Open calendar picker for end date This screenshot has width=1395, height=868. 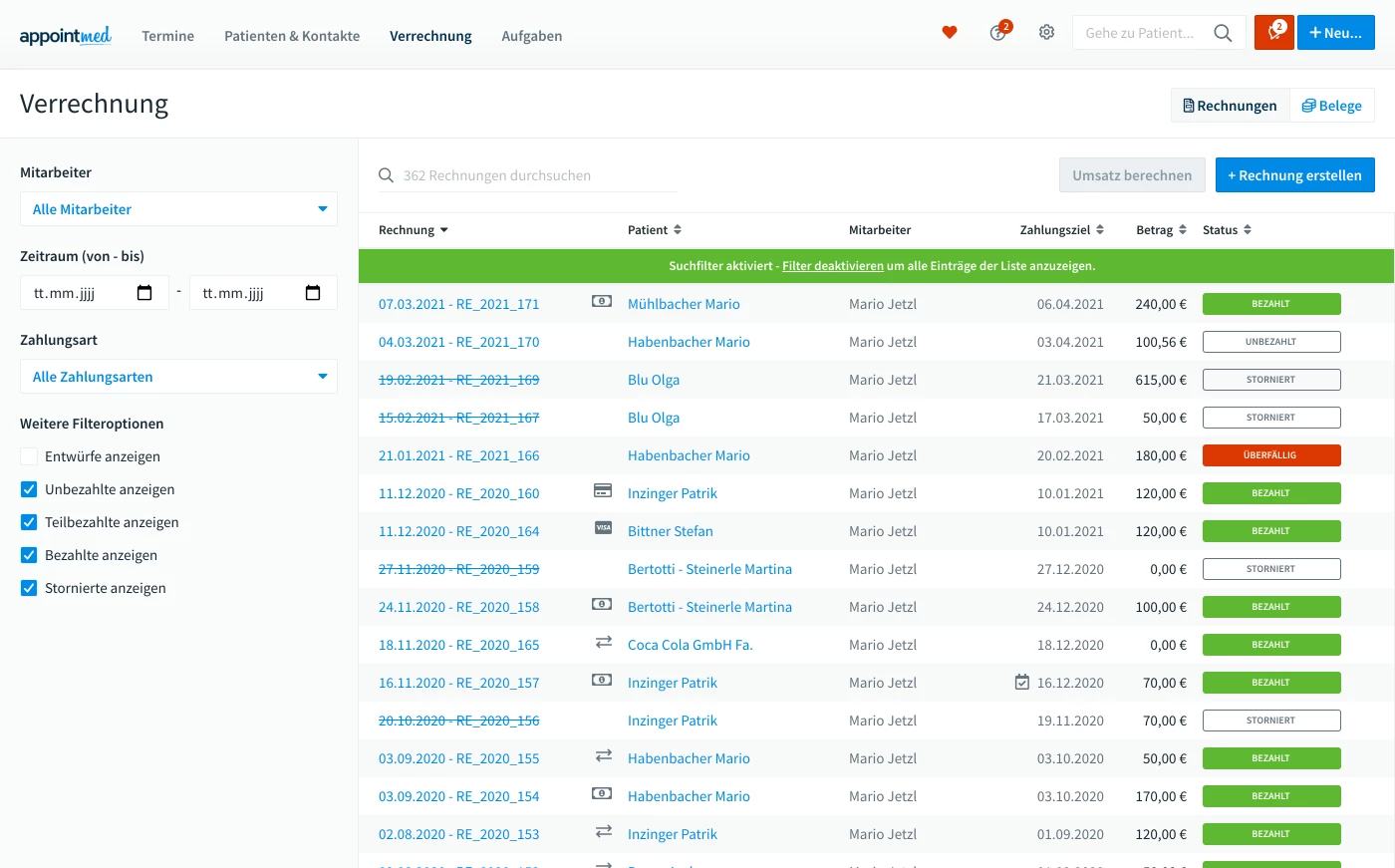click(313, 293)
